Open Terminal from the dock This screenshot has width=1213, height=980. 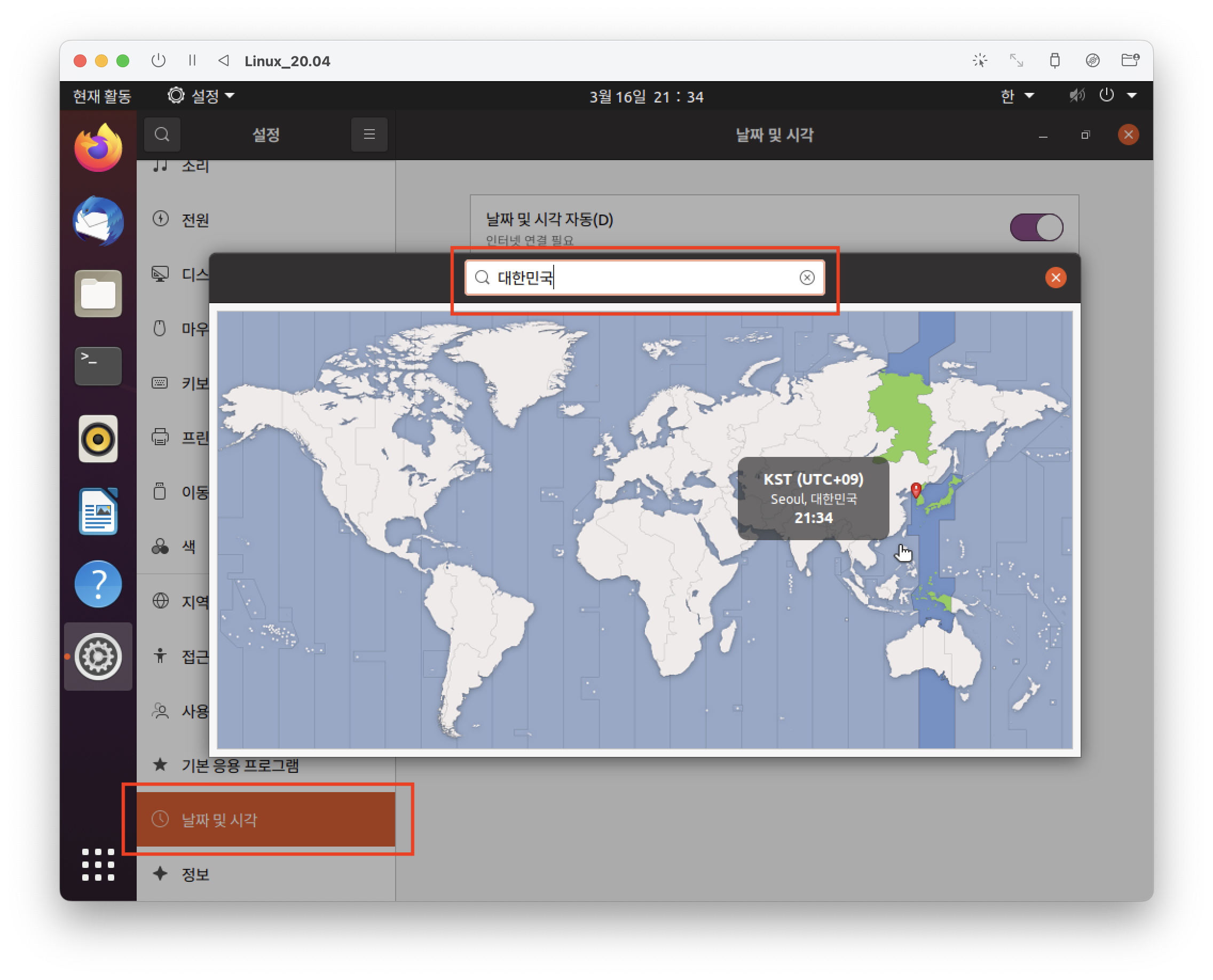pos(98,366)
